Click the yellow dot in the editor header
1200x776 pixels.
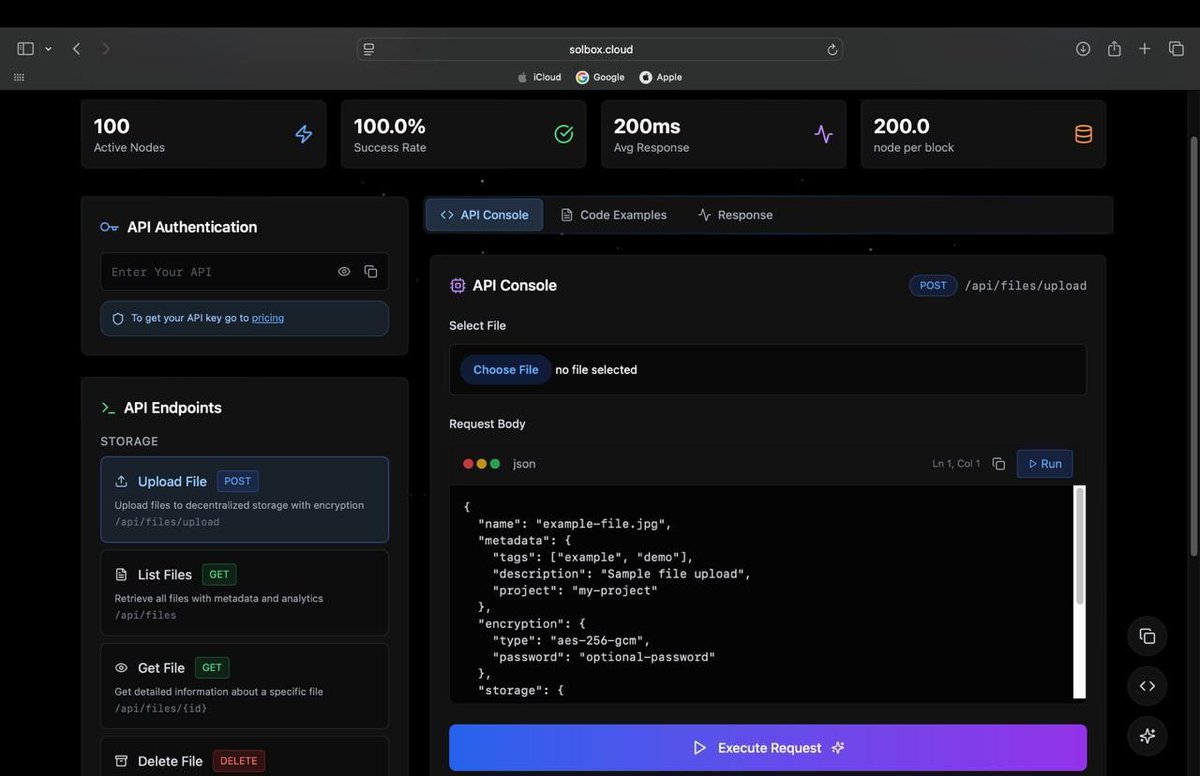(482, 464)
